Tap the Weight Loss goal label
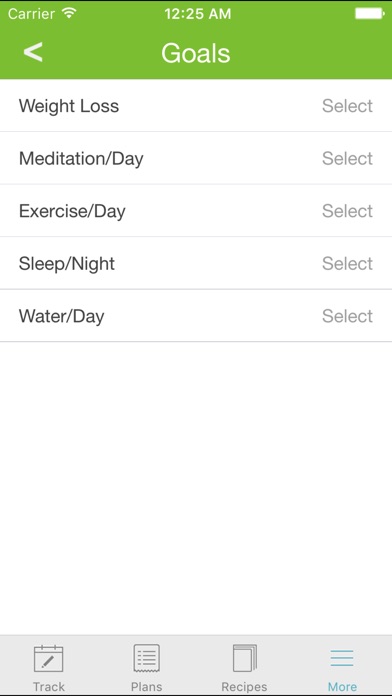 coord(69,106)
